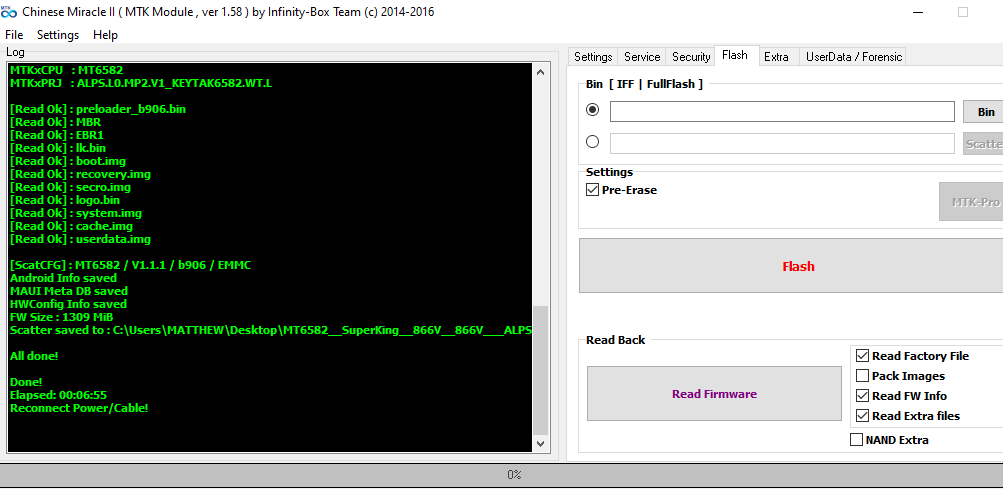The width and height of the screenshot is (1003, 489).
Task: Click the 'Android Info saved' log line
Action: point(63,278)
